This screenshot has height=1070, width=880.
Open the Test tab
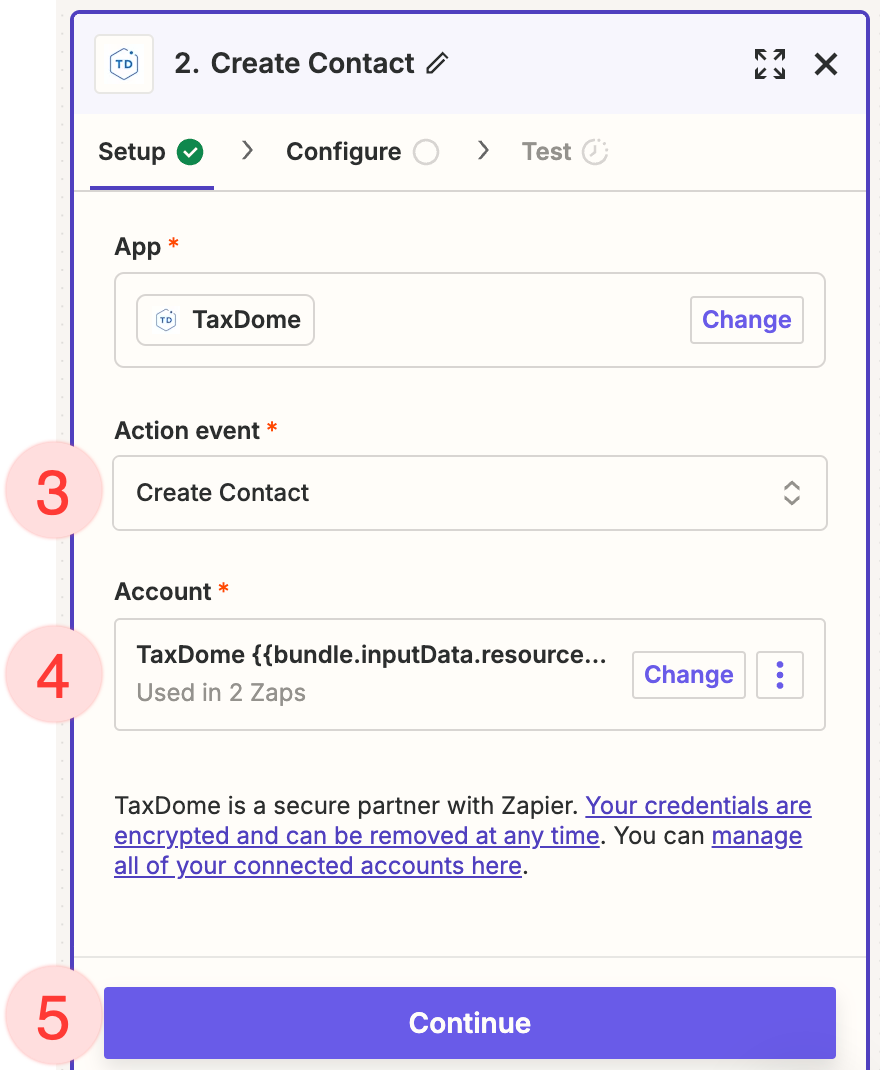tap(546, 152)
